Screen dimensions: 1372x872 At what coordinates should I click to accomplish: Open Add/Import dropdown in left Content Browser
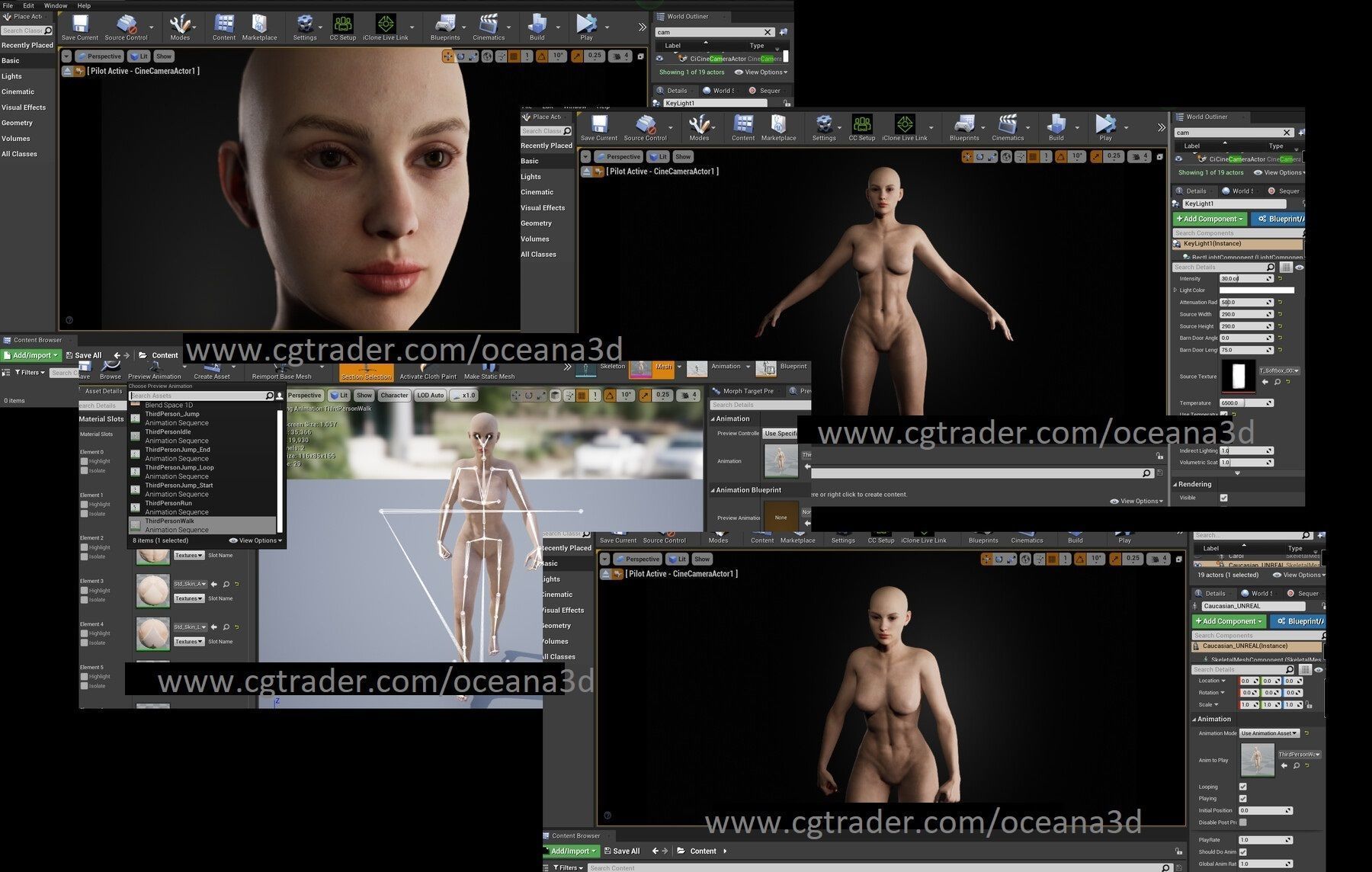click(31, 355)
